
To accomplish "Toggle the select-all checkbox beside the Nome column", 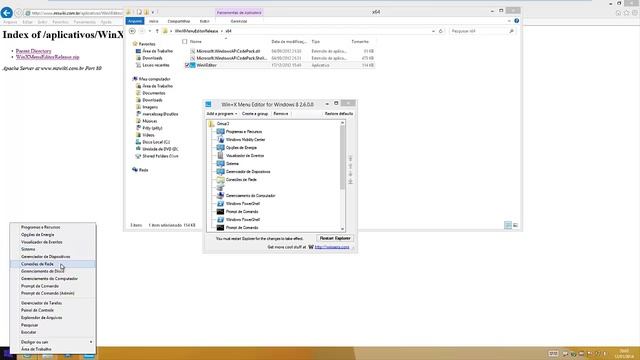I will [184, 42].
